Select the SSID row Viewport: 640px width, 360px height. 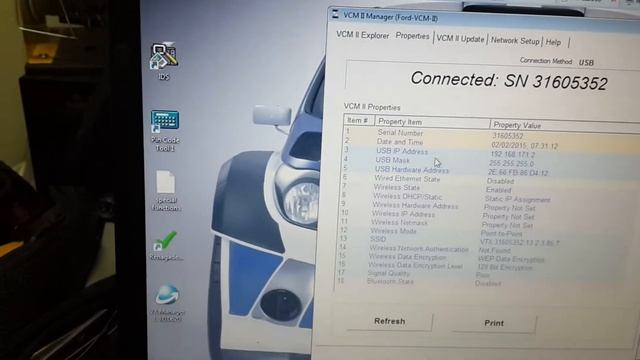[487, 240]
